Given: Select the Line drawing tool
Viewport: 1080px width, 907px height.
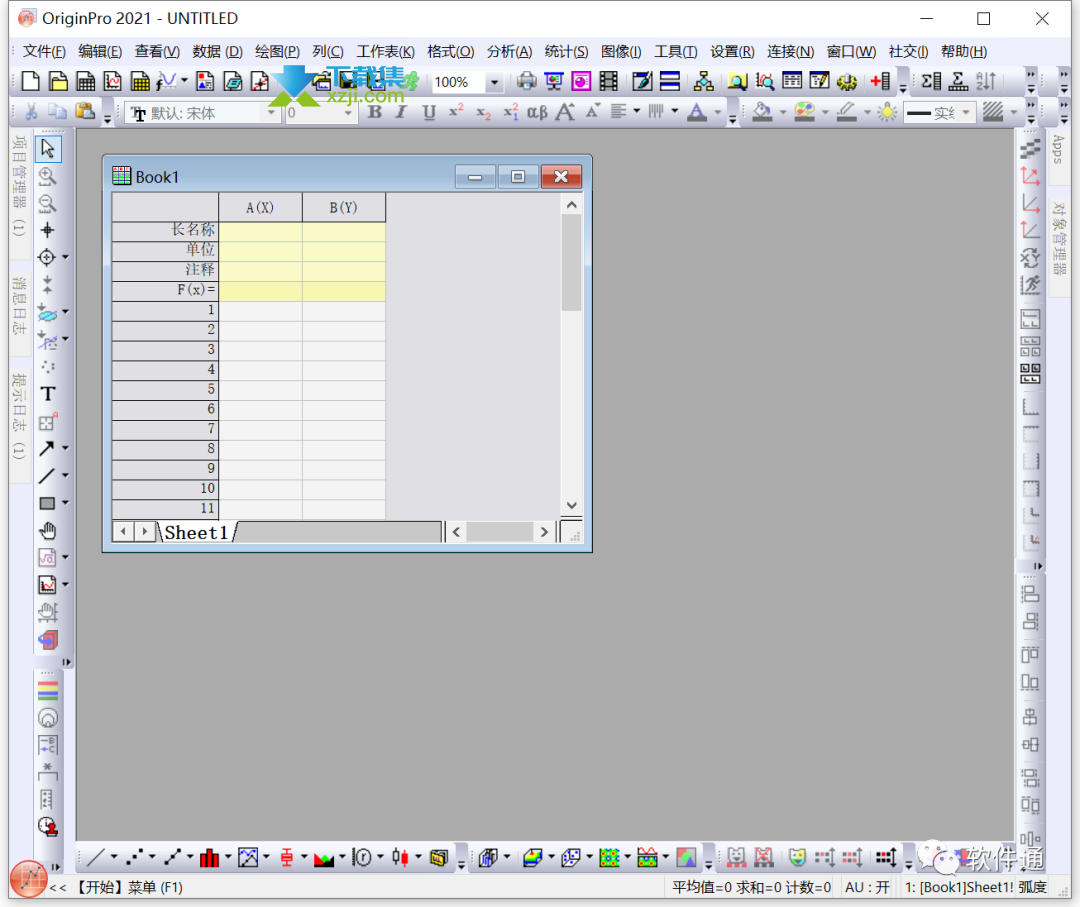Looking at the screenshot, I should [x=46, y=476].
